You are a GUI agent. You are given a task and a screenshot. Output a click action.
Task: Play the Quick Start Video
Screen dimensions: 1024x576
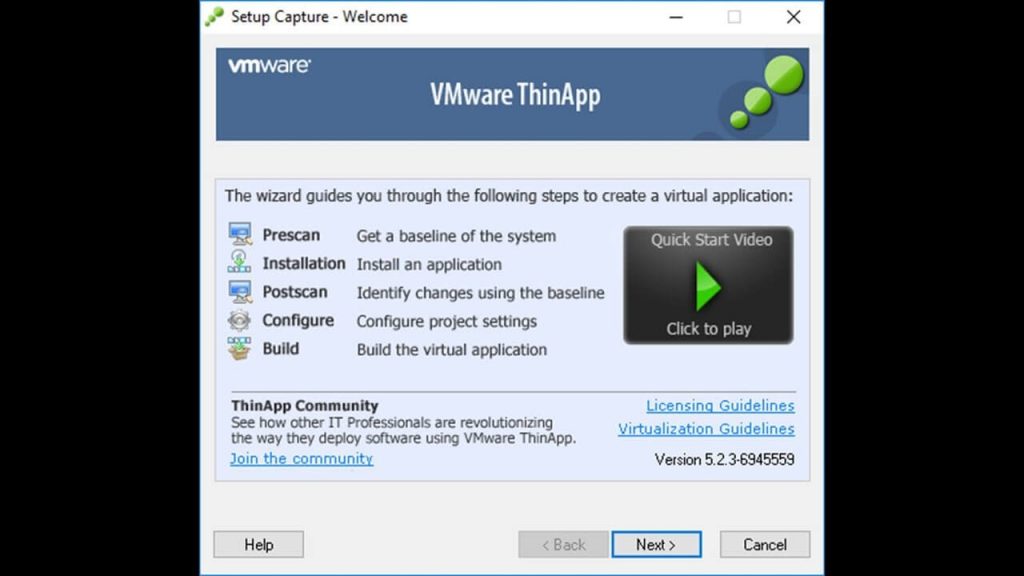point(708,285)
